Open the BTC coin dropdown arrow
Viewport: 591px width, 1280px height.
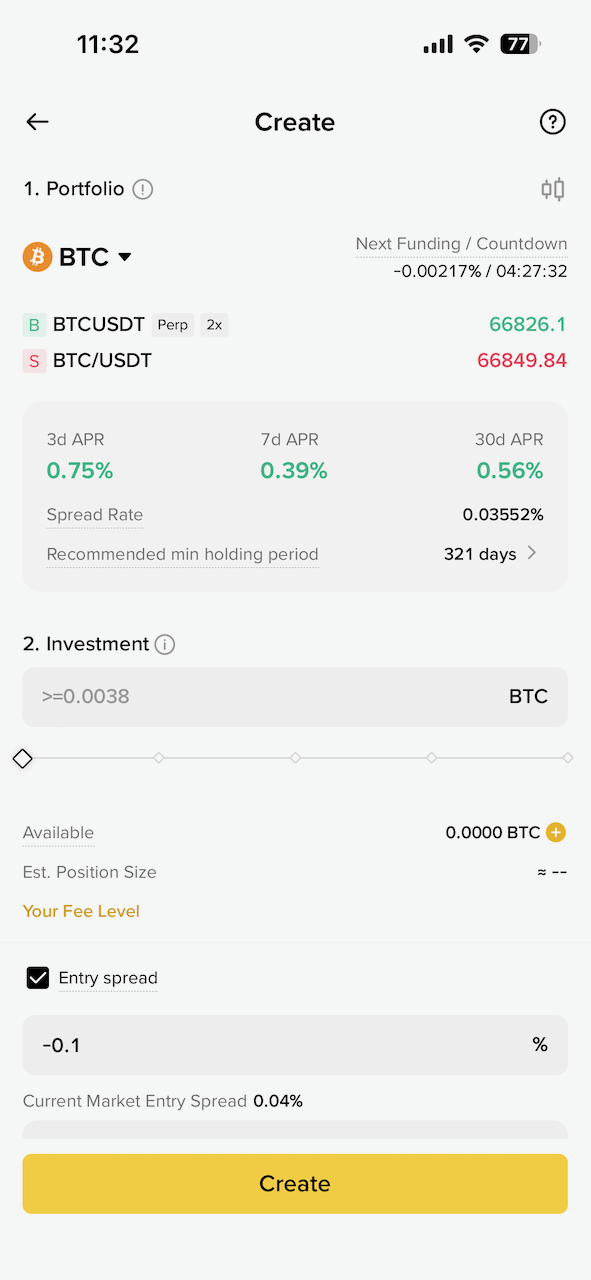coord(125,257)
